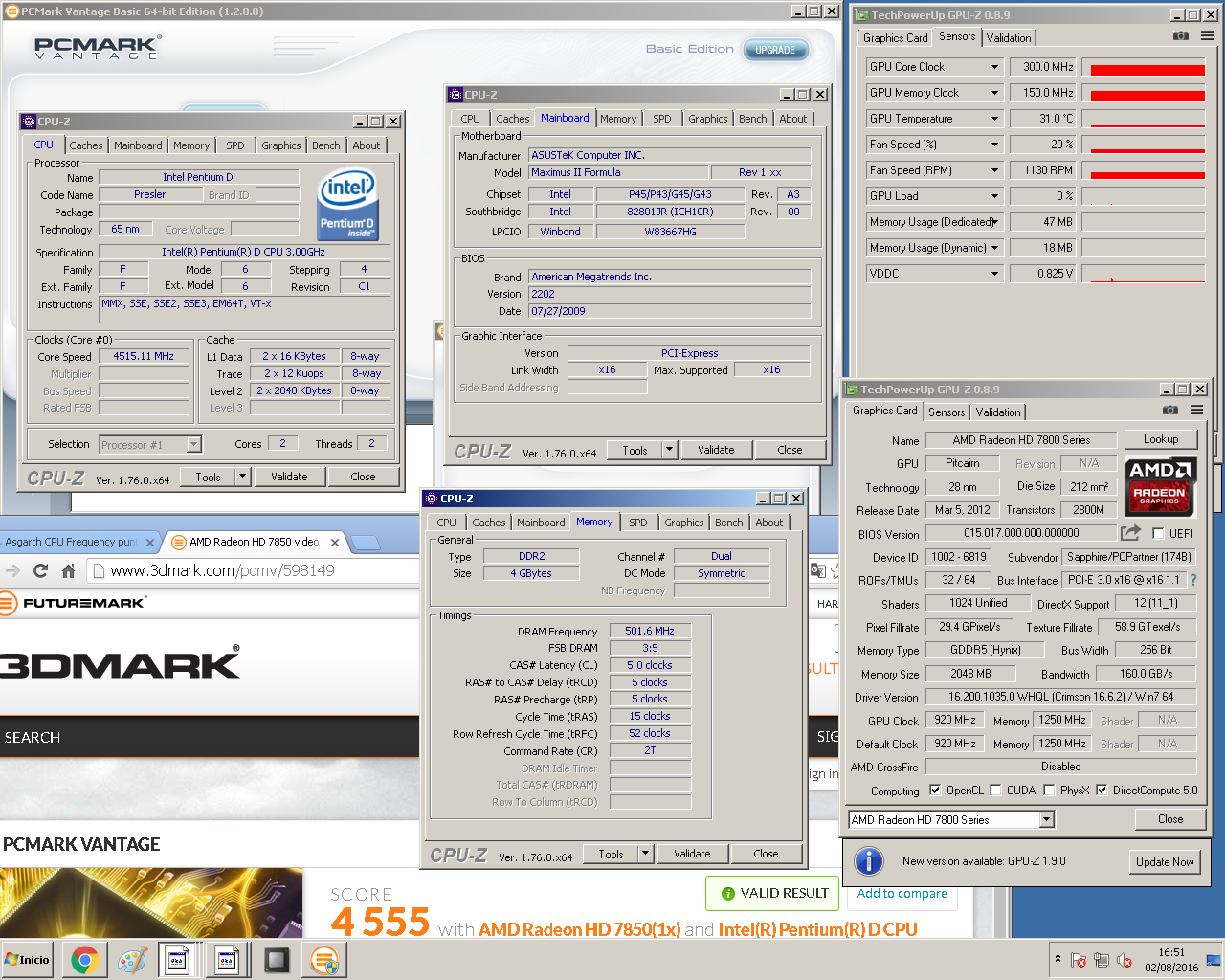Open the Memory Usage (Dedicated) sensor dropdown
The height and width of the screenshot is (980, 1225).
[994, 222]
